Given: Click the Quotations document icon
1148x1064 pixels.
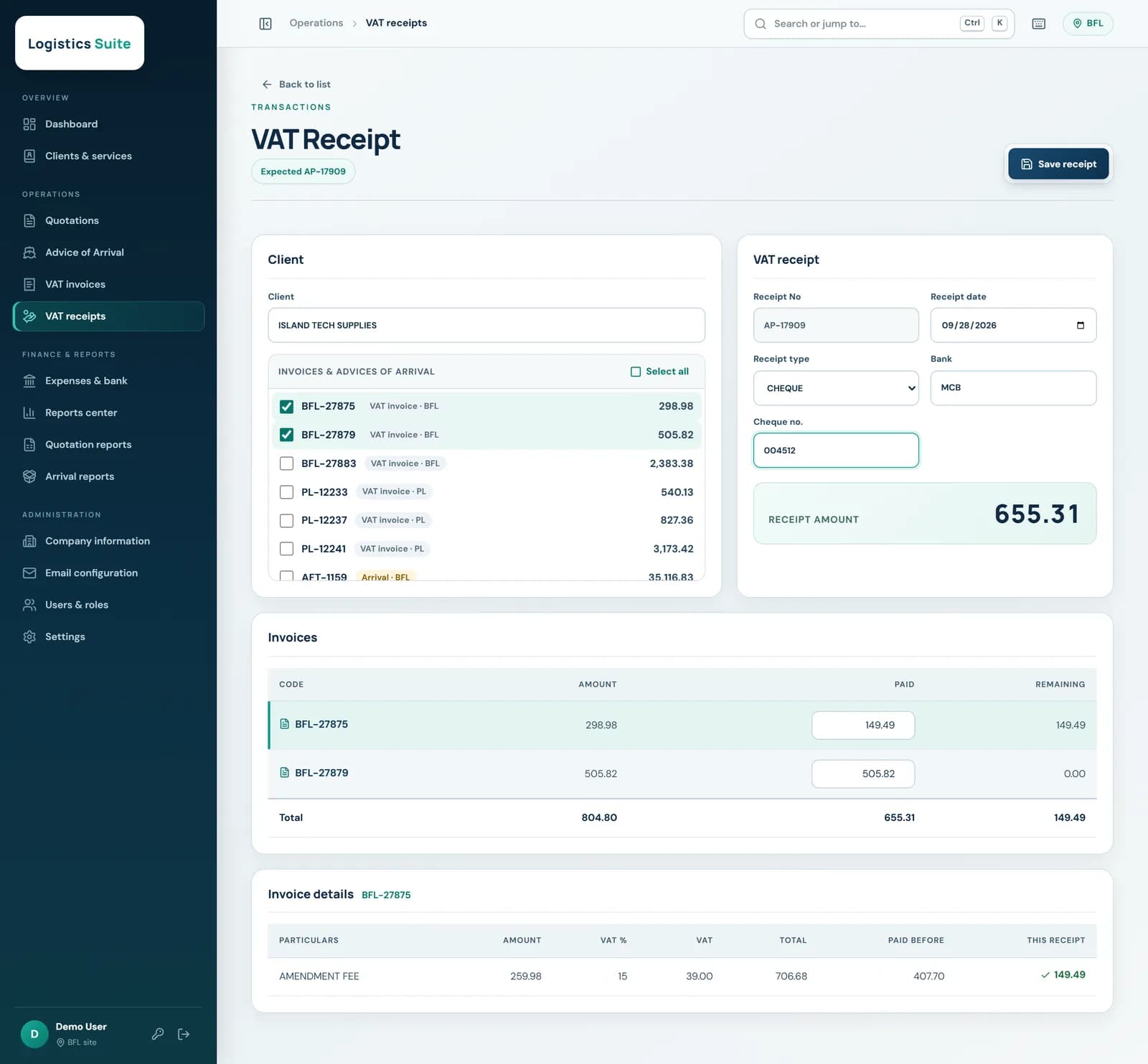Looking at the screenshot, I should [29, 220].
